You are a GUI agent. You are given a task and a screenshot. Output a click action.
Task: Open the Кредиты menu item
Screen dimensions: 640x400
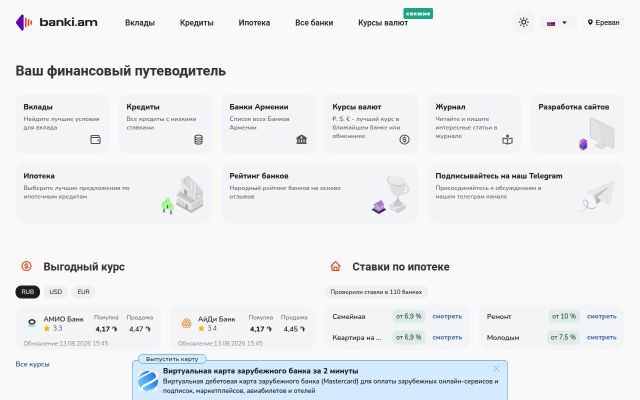click(196, 23)
